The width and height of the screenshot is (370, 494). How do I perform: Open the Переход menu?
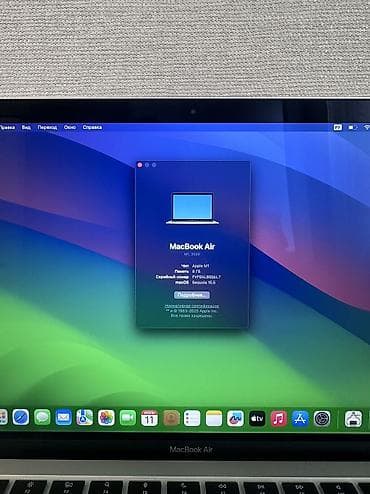(x=47, y=127)
